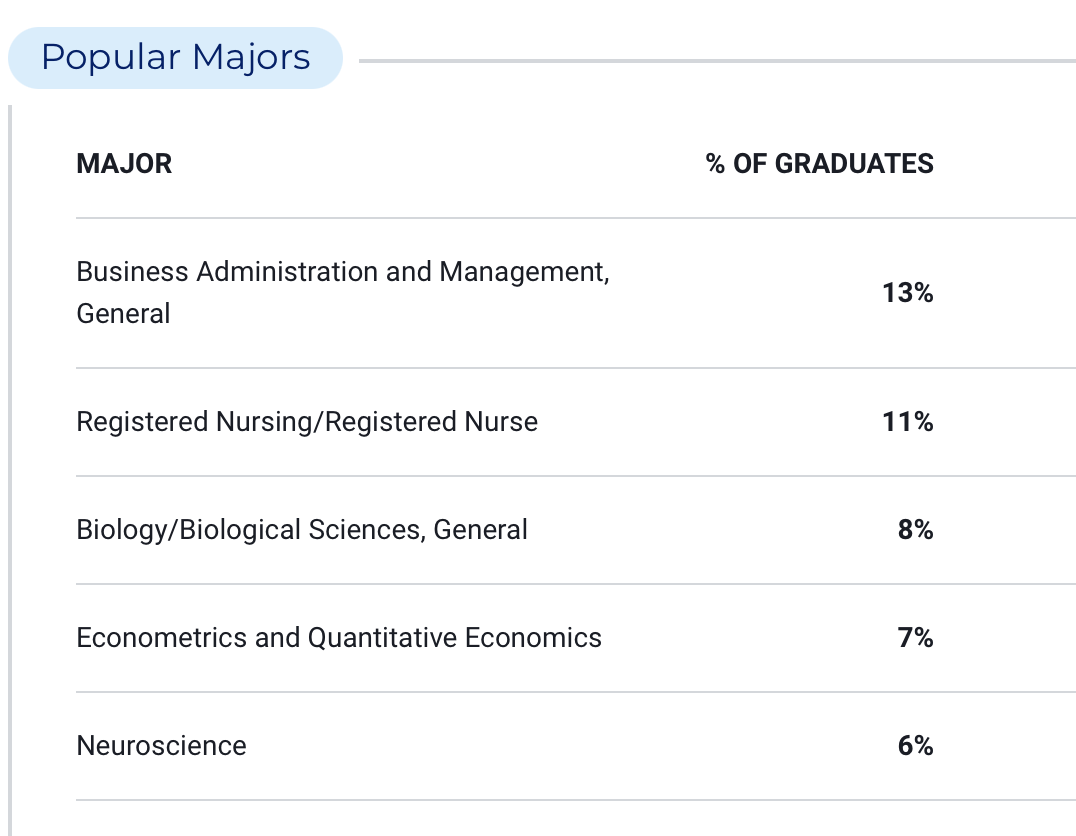Click the % OF GRADUATES column header
The image size is (1076, 836).
pos(819,164)
